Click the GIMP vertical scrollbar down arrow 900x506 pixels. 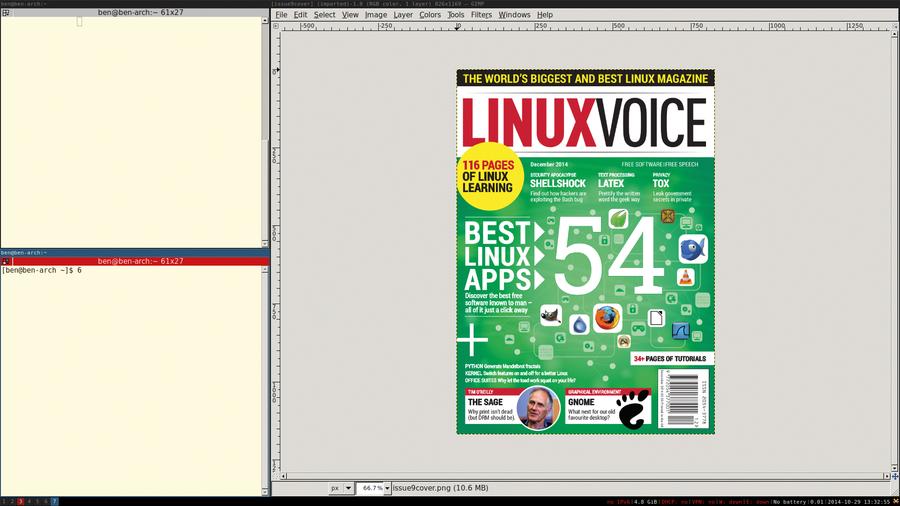895,468
